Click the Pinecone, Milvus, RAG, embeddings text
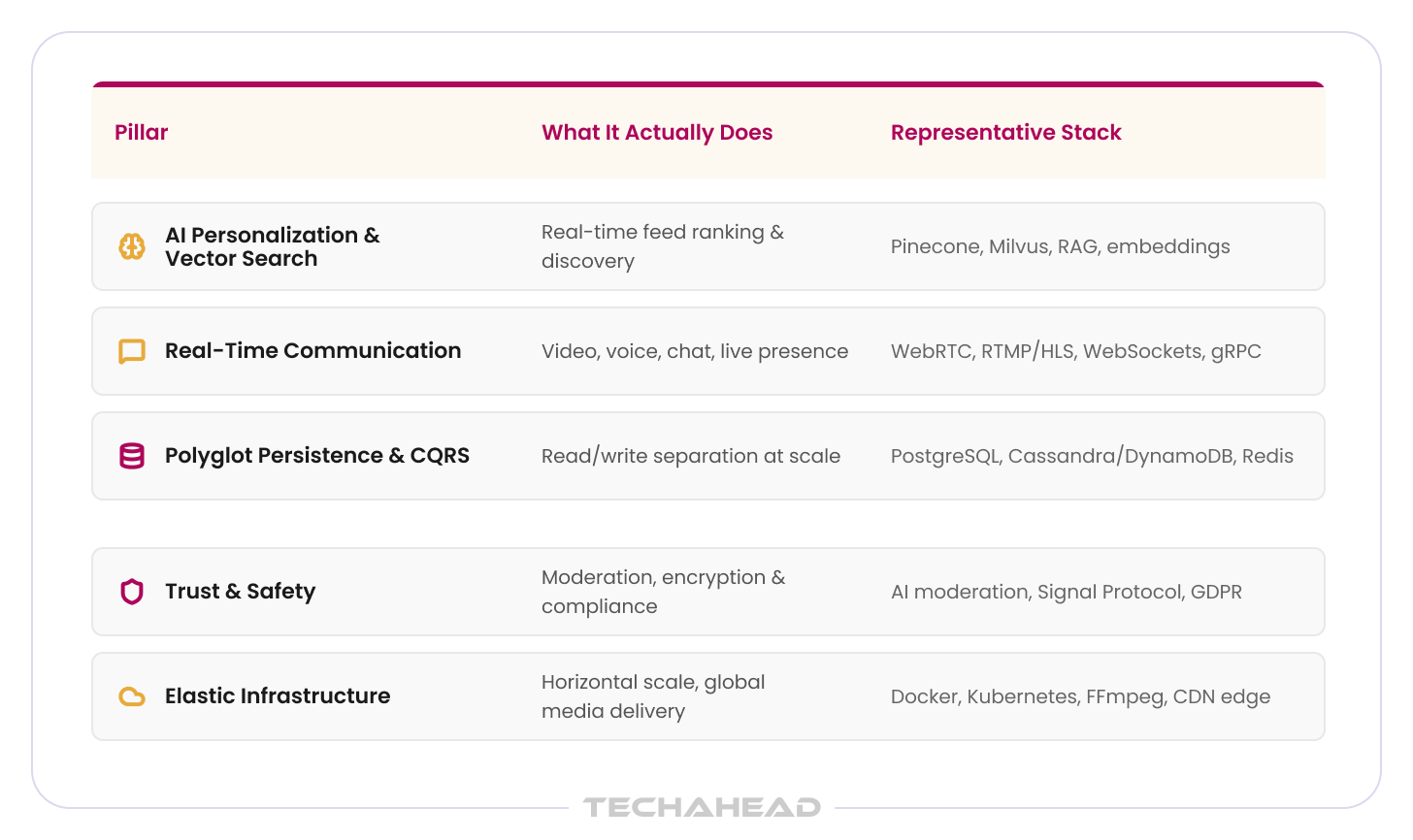This screenshot has height=840, width=1413. point(1061,246)
